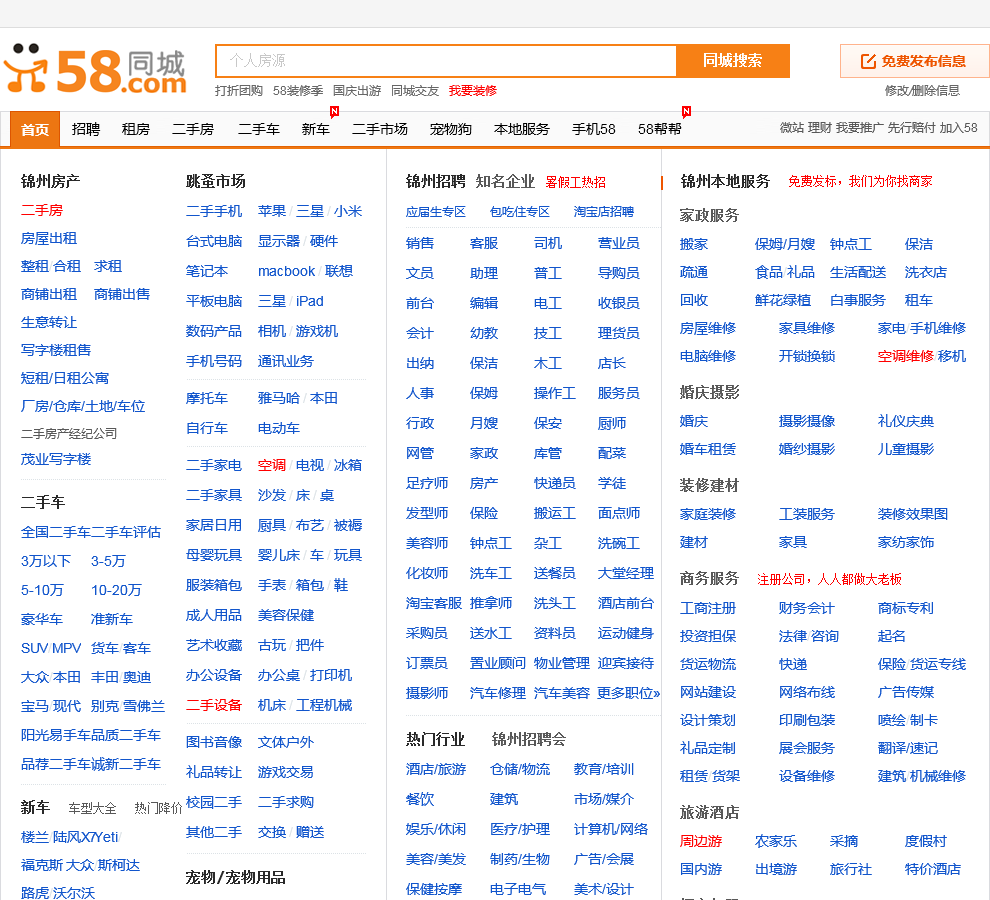Click the red 注册公司，人人都做大老板 link

point(830,580)
